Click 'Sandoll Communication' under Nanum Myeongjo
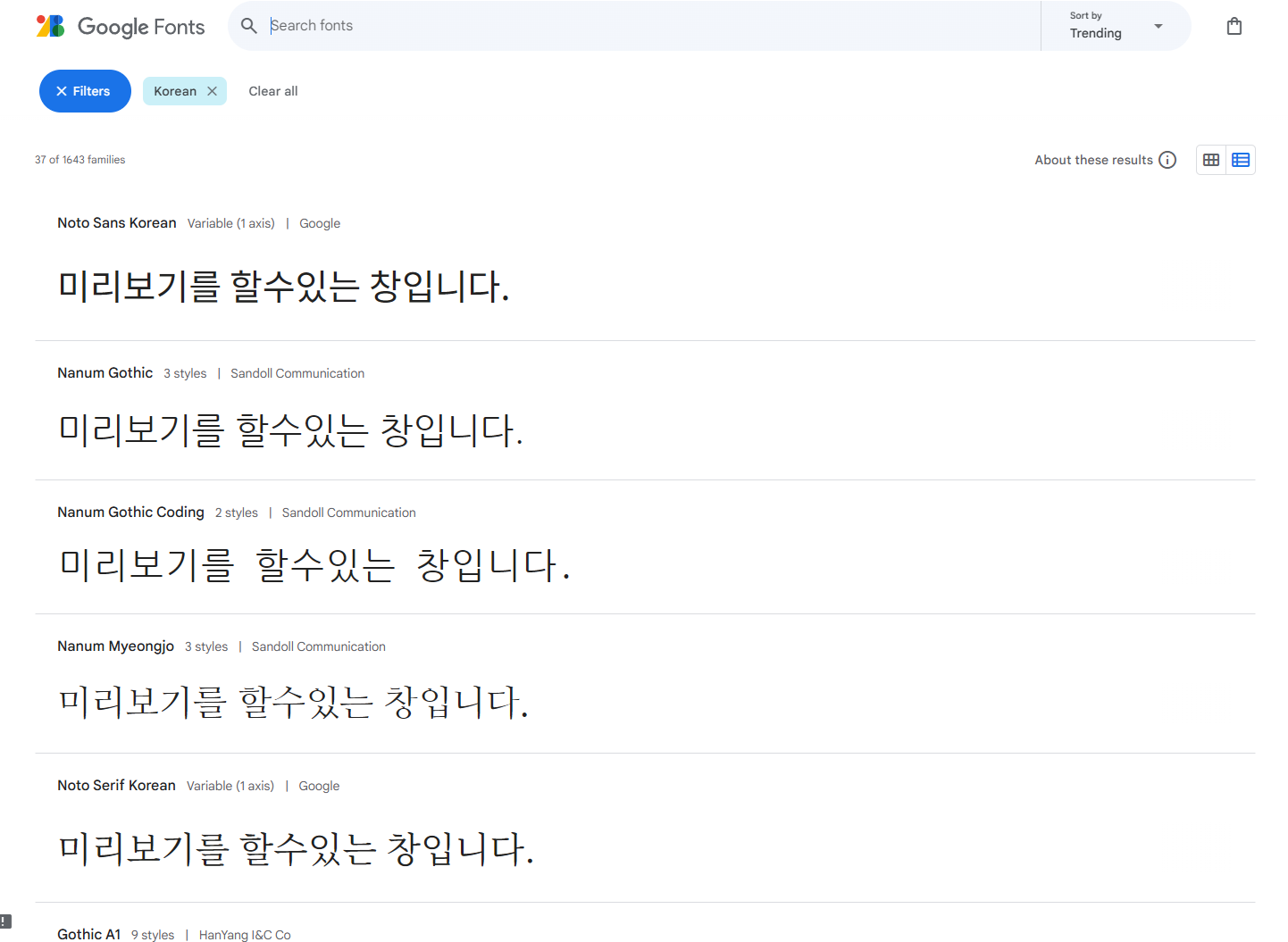Viewport: 1288px width, 942px height. (x=319, y=646)
